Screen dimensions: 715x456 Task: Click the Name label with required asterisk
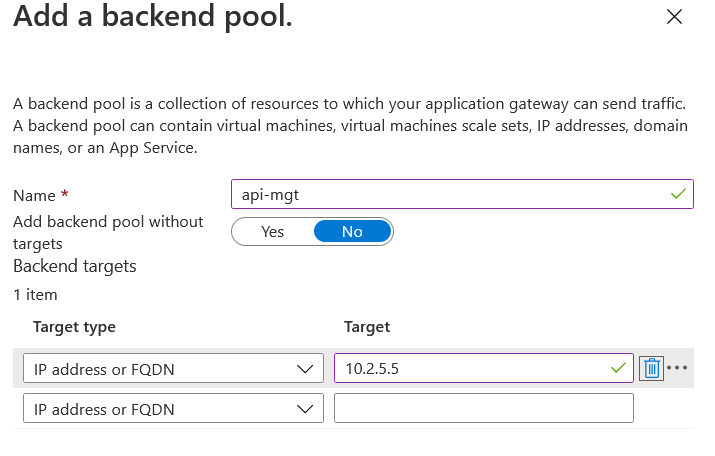41,195
